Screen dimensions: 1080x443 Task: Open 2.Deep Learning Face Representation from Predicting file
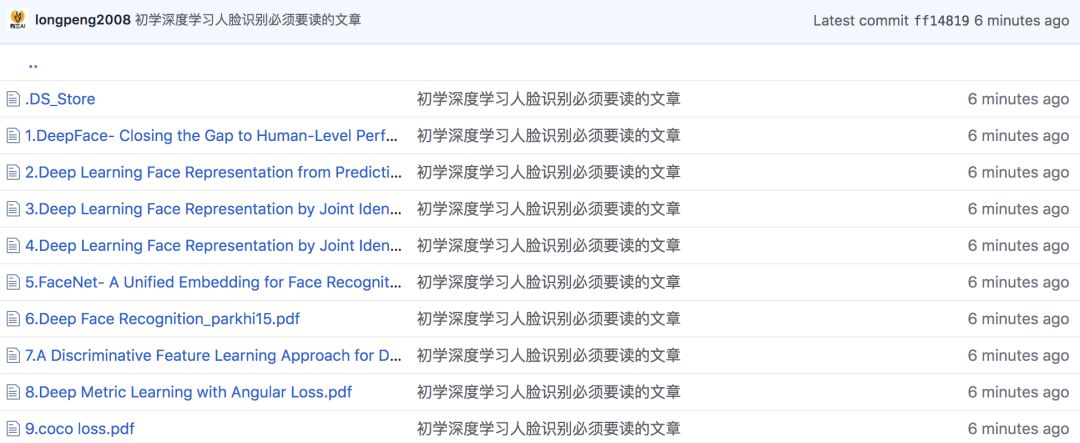(214, 172)
